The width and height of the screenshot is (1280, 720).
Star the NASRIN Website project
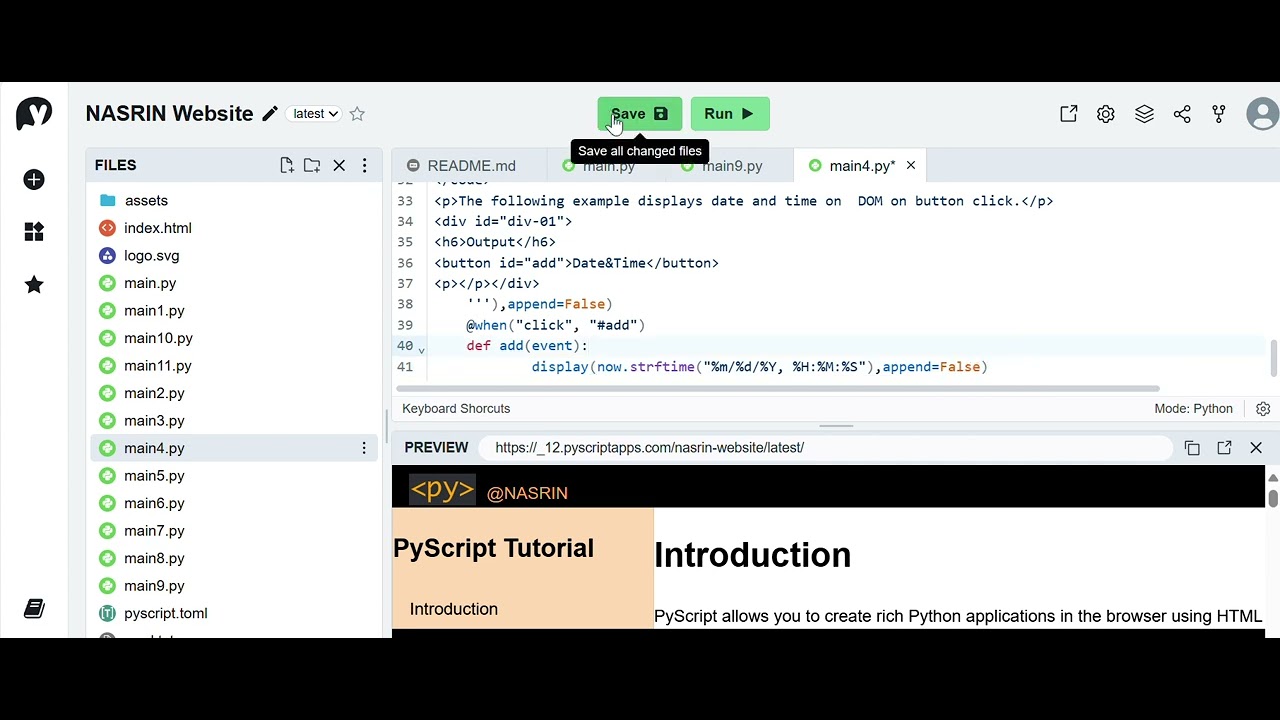tap(357, 114)
